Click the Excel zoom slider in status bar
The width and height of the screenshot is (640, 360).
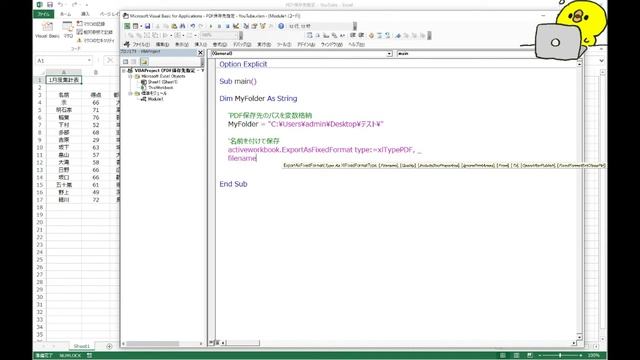point(560,356)
